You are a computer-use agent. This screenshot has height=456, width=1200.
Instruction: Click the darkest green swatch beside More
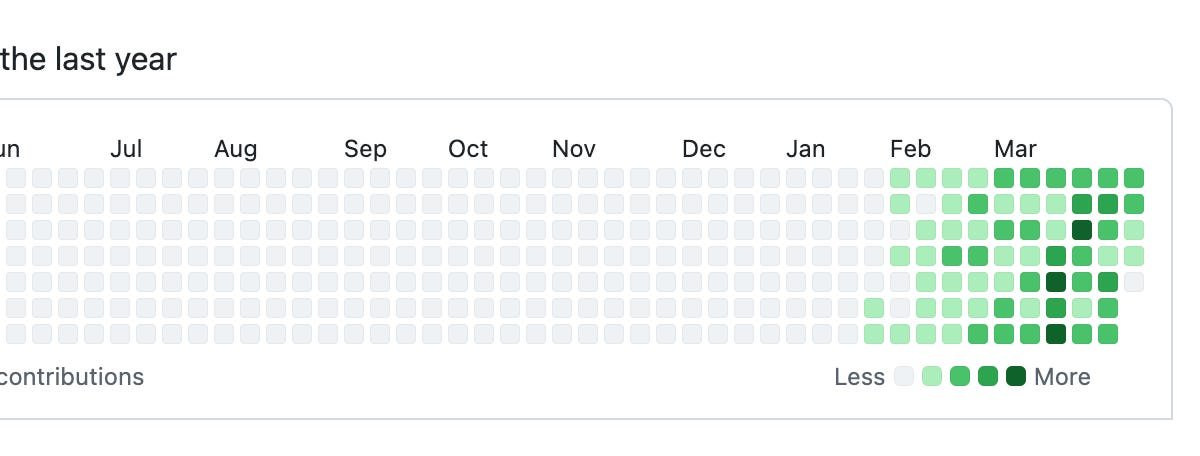(1016, 377)
